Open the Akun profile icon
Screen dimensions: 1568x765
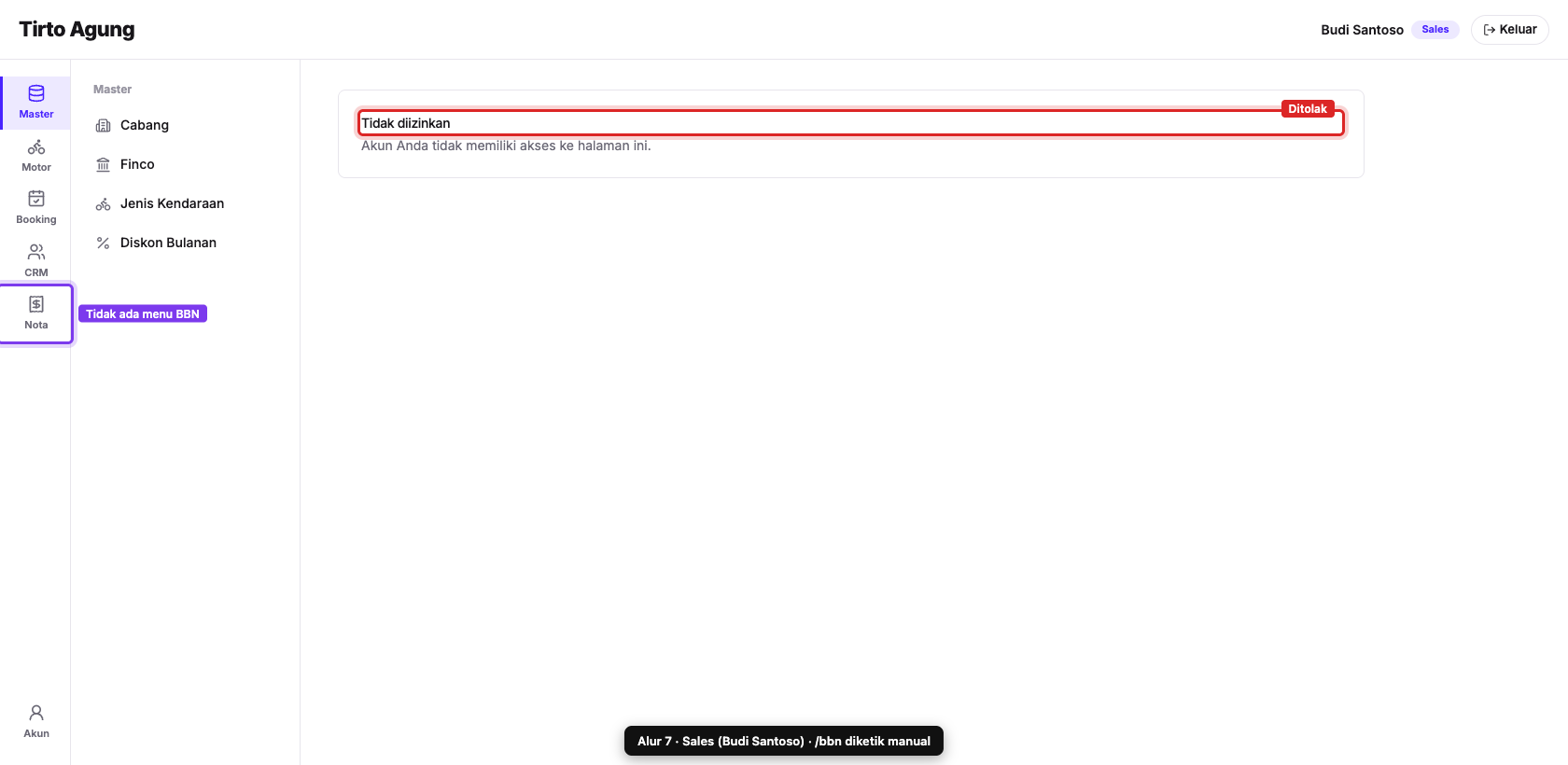point(36,713)
